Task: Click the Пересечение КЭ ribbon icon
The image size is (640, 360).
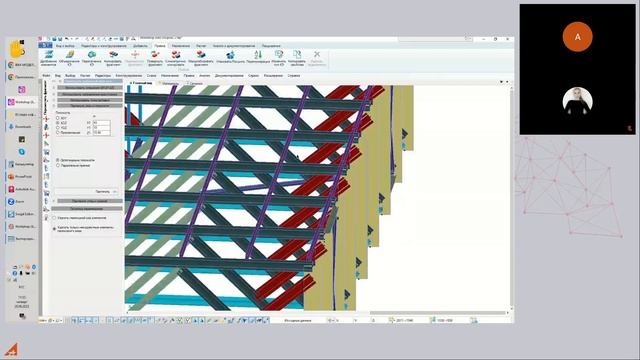Action: pyautogui.click(x=91, y=58)
